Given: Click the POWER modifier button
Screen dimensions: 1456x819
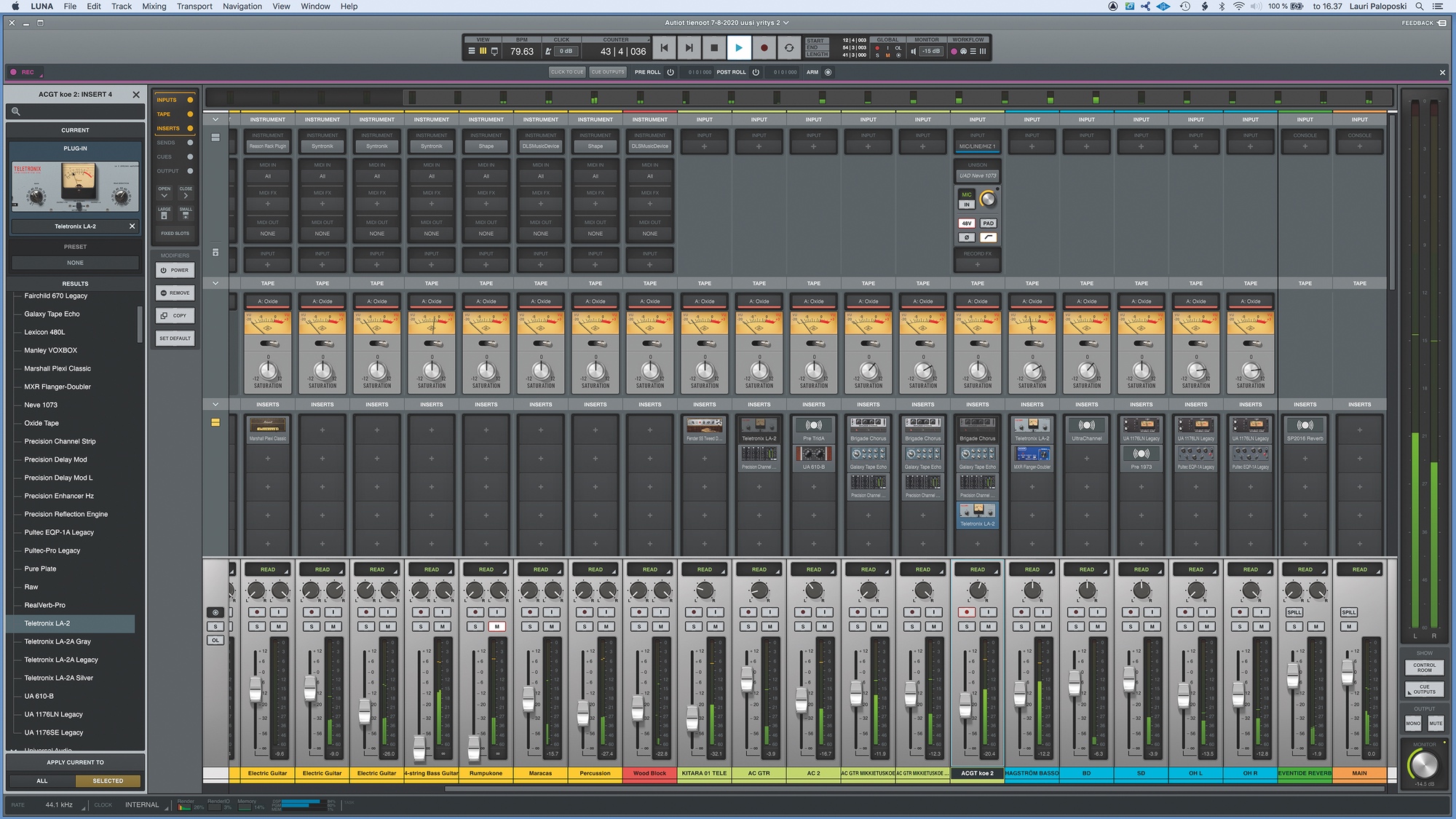Looking at the screenshot, I should [x=175, y=270].
